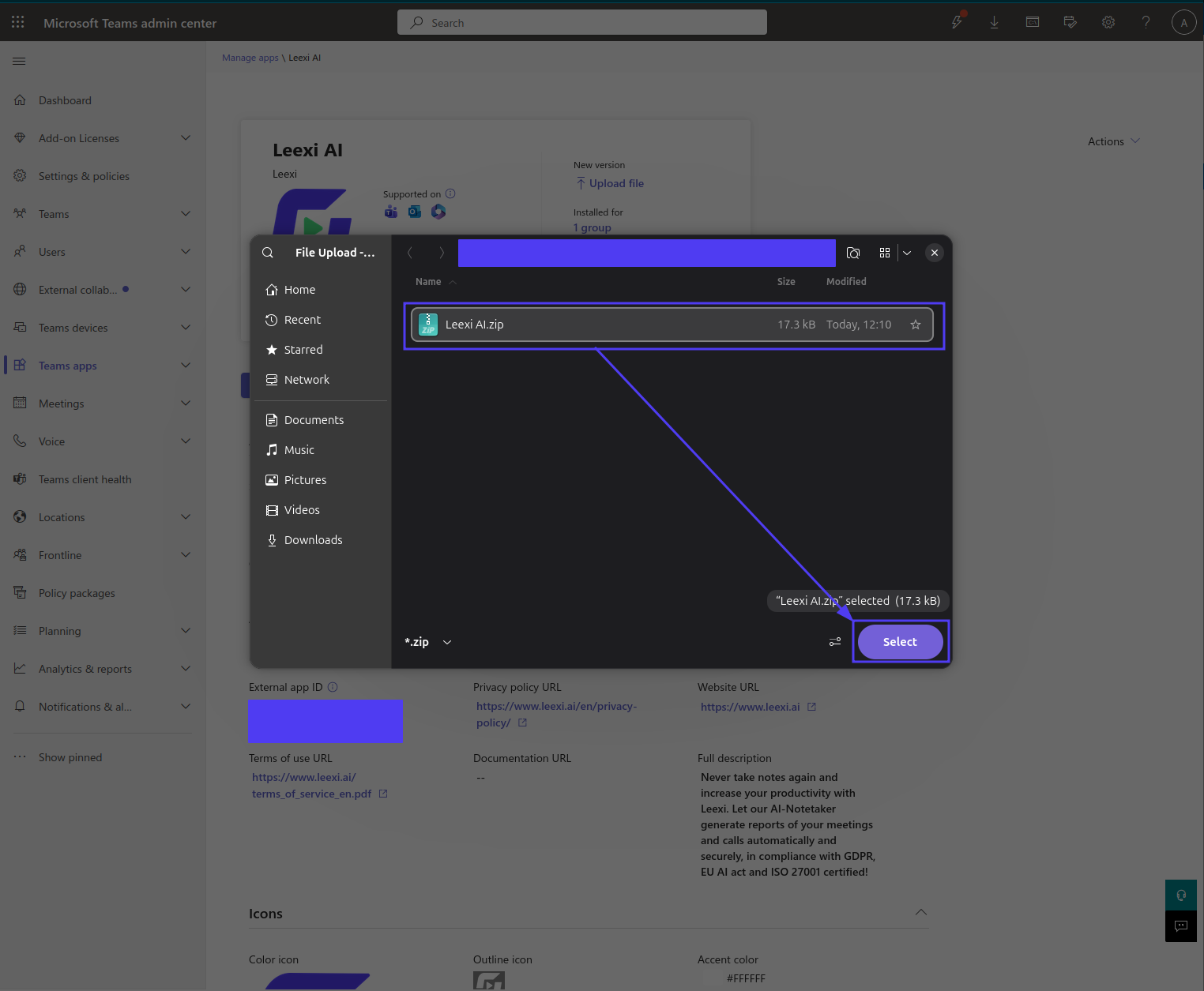Image resolution: width=1204 pixels, height=991 pixels.
Task: Expand External collaboration chevron
Action: pyautogui.click(x=186, y=290)
